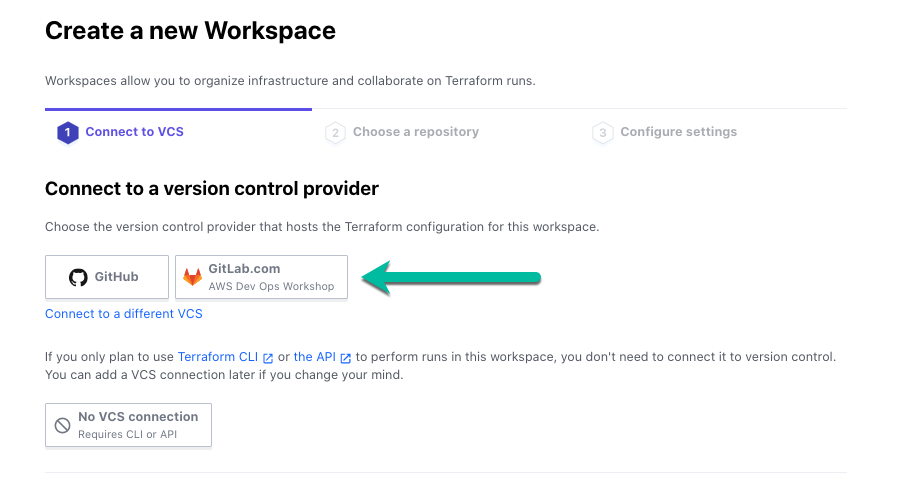Jump to the Configure settings step

point(664,132)
